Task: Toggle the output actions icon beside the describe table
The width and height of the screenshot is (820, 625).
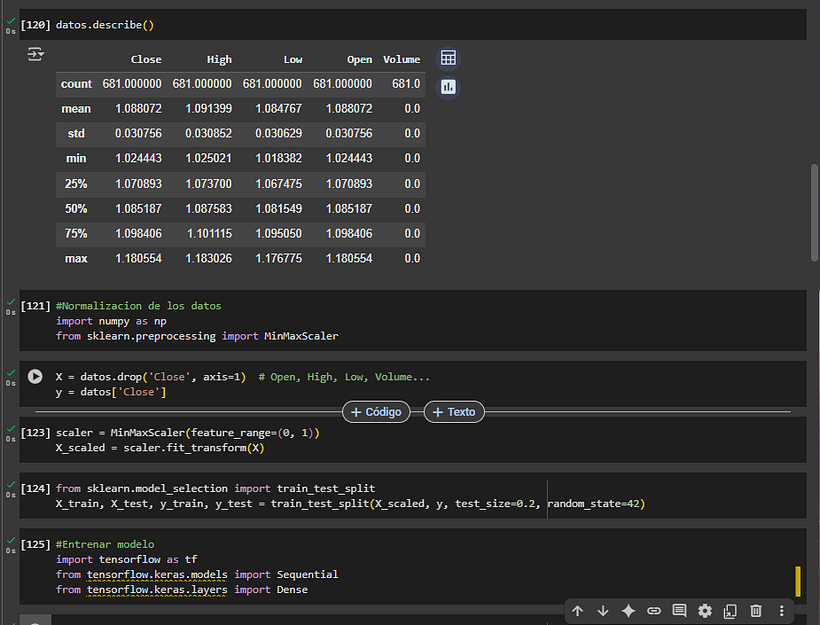Action: 36,54
